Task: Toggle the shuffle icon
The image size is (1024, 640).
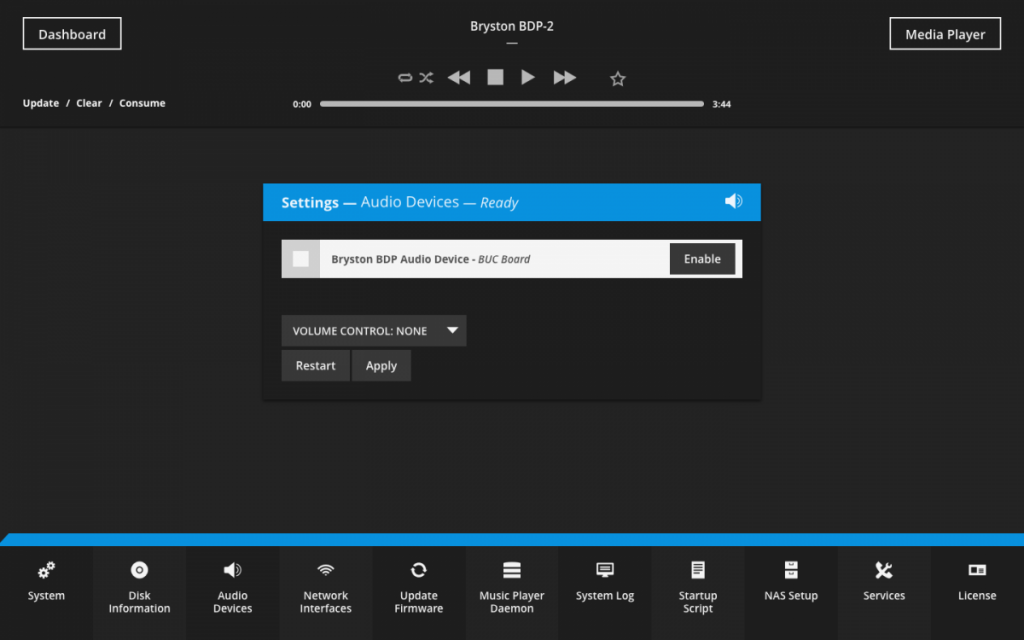Action: pos(426,78)
